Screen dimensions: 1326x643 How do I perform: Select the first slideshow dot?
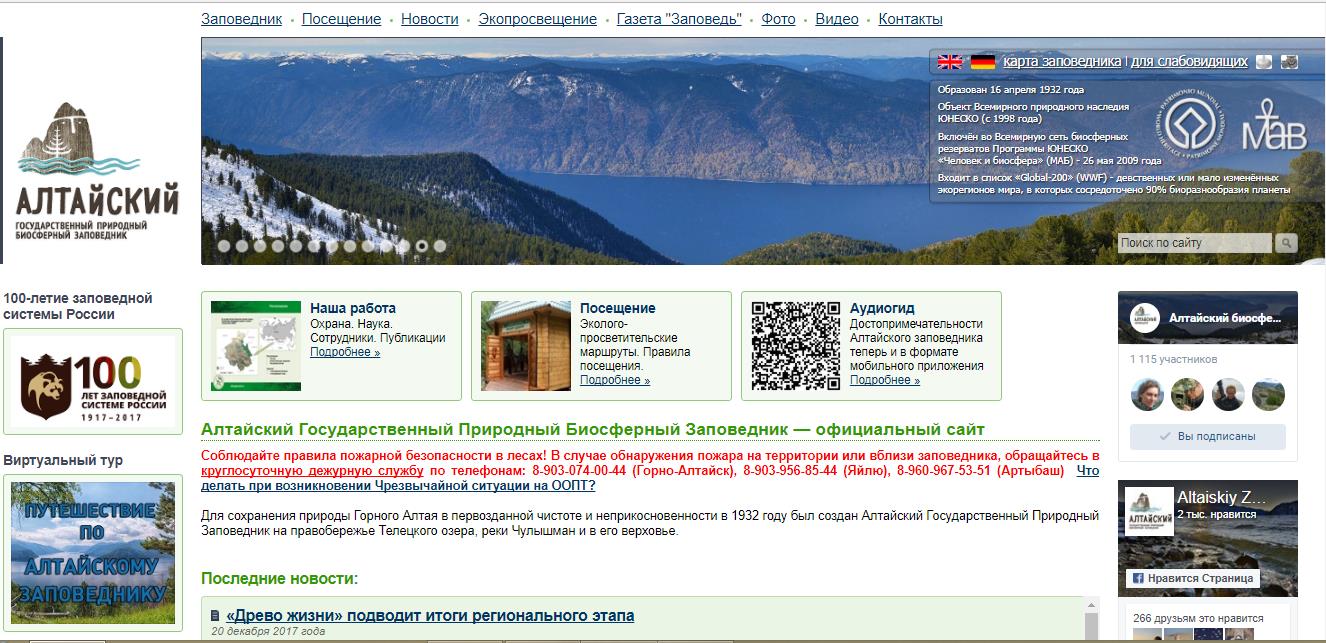coord(224,245)
